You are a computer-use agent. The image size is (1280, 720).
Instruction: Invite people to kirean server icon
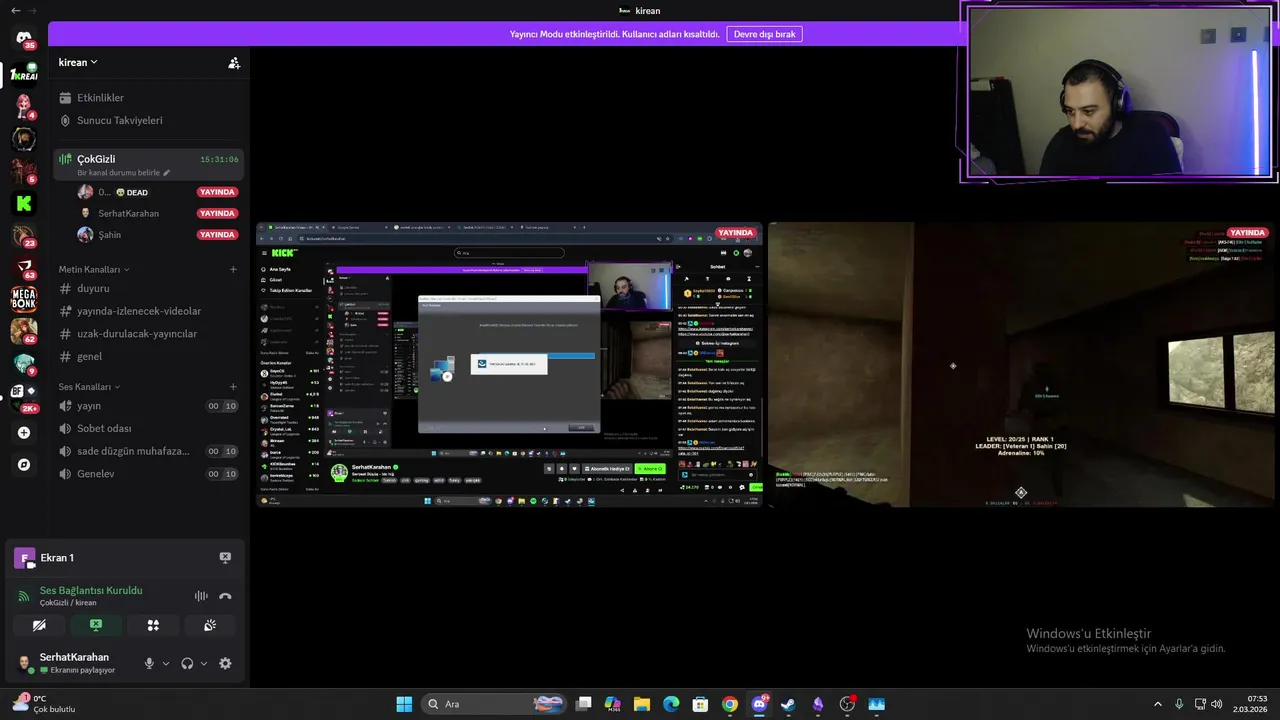234,62
